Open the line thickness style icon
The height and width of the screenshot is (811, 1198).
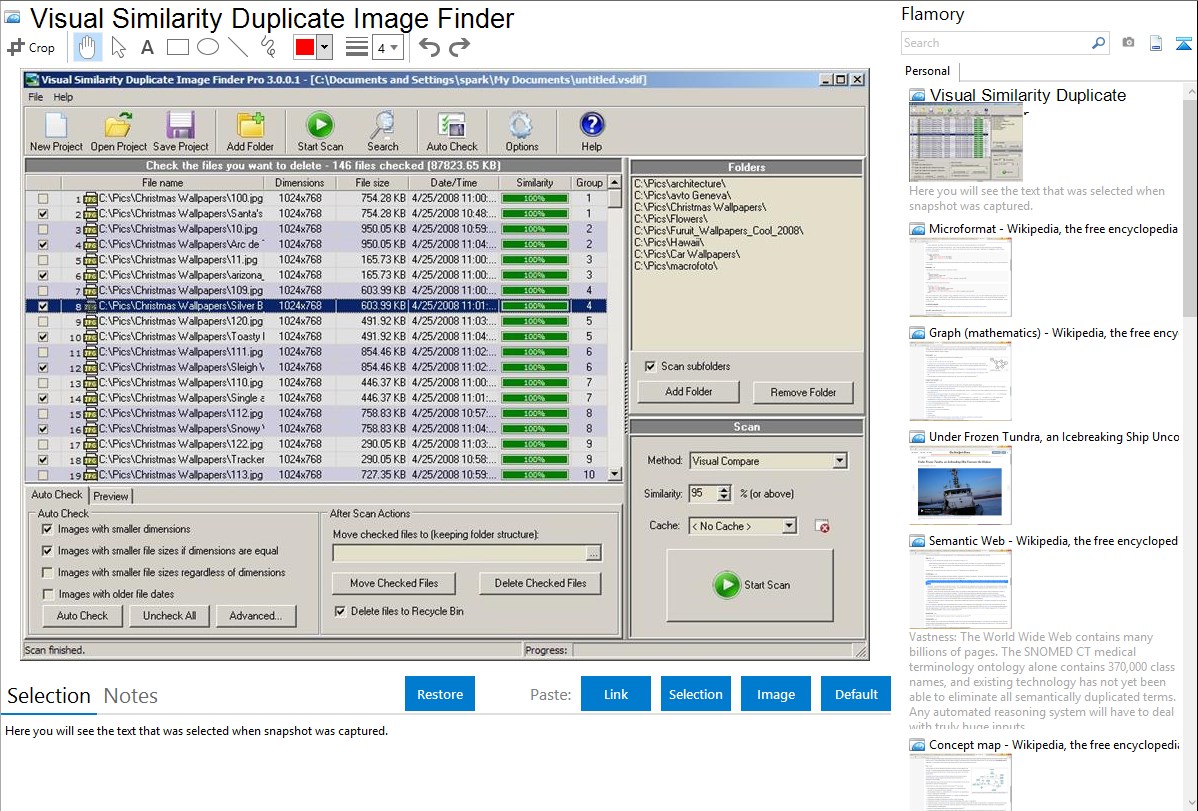(x=357, y=47)
